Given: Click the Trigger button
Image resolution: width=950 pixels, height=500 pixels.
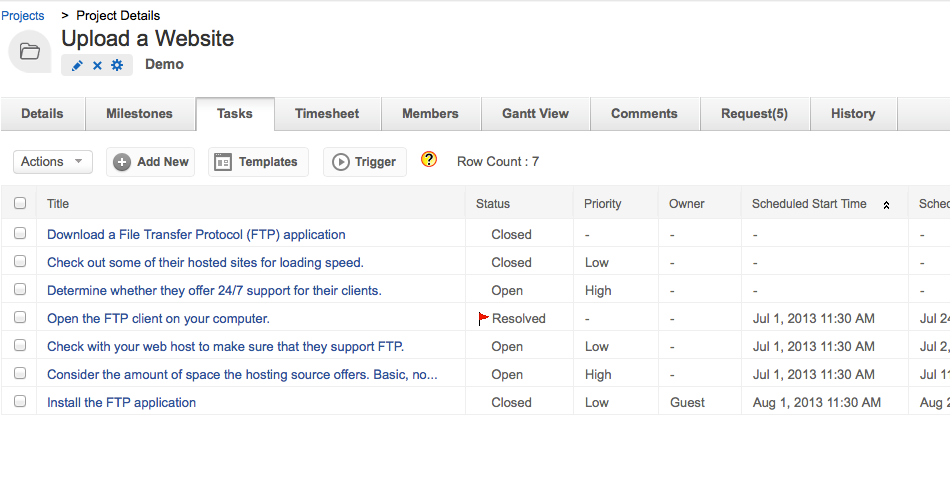Looking at the screenshot, I should tap(365, 162).
